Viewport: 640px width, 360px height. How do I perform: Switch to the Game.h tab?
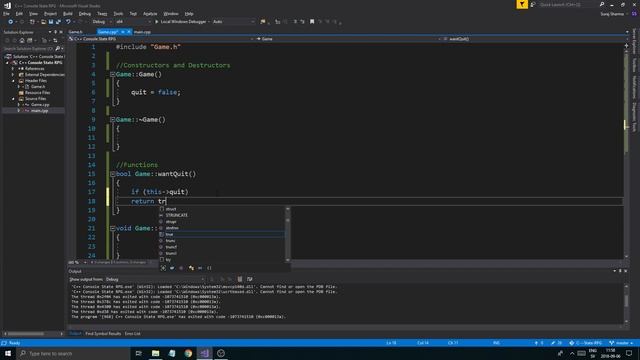(x=76, y=32)
